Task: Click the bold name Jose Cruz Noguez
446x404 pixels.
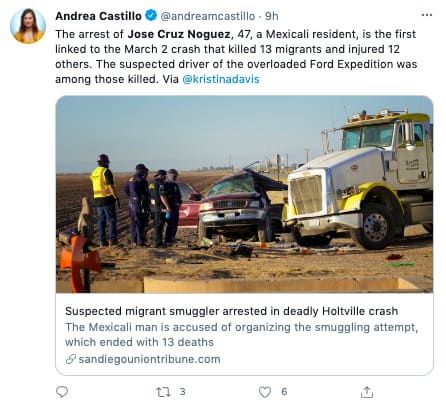Action: (179, 34)
